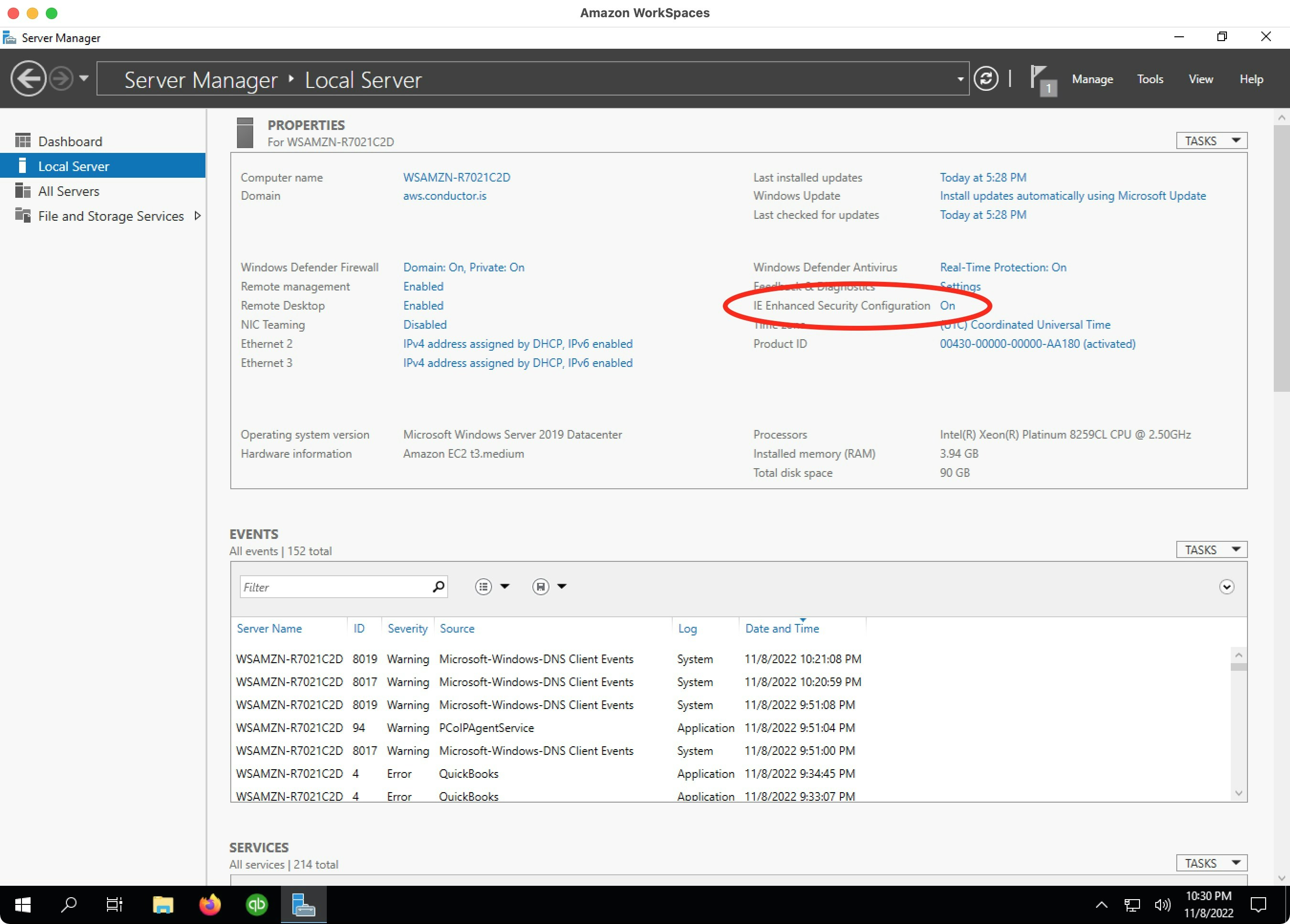Click events list scrollbar down arrow
This screenshot has height=924, width=1290.
(1238, 793)
